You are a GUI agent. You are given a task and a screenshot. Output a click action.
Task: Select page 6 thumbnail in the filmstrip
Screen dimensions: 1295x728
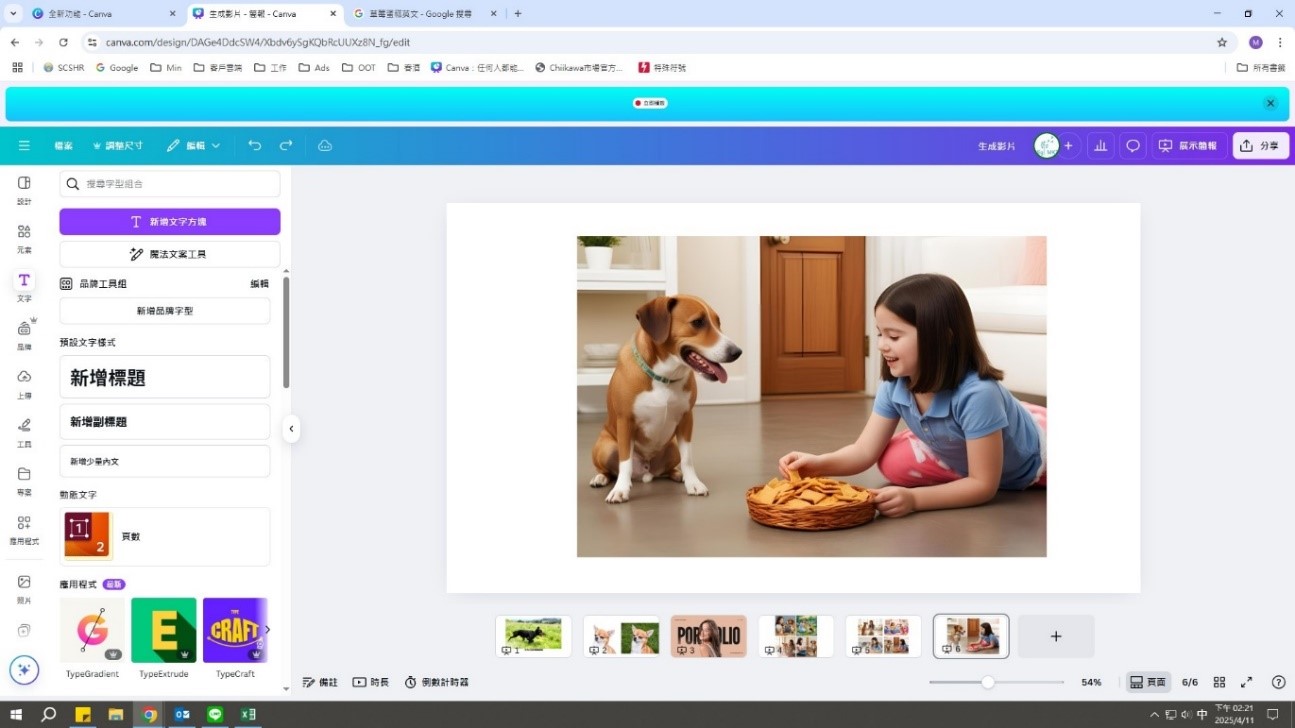pos(971,636)
